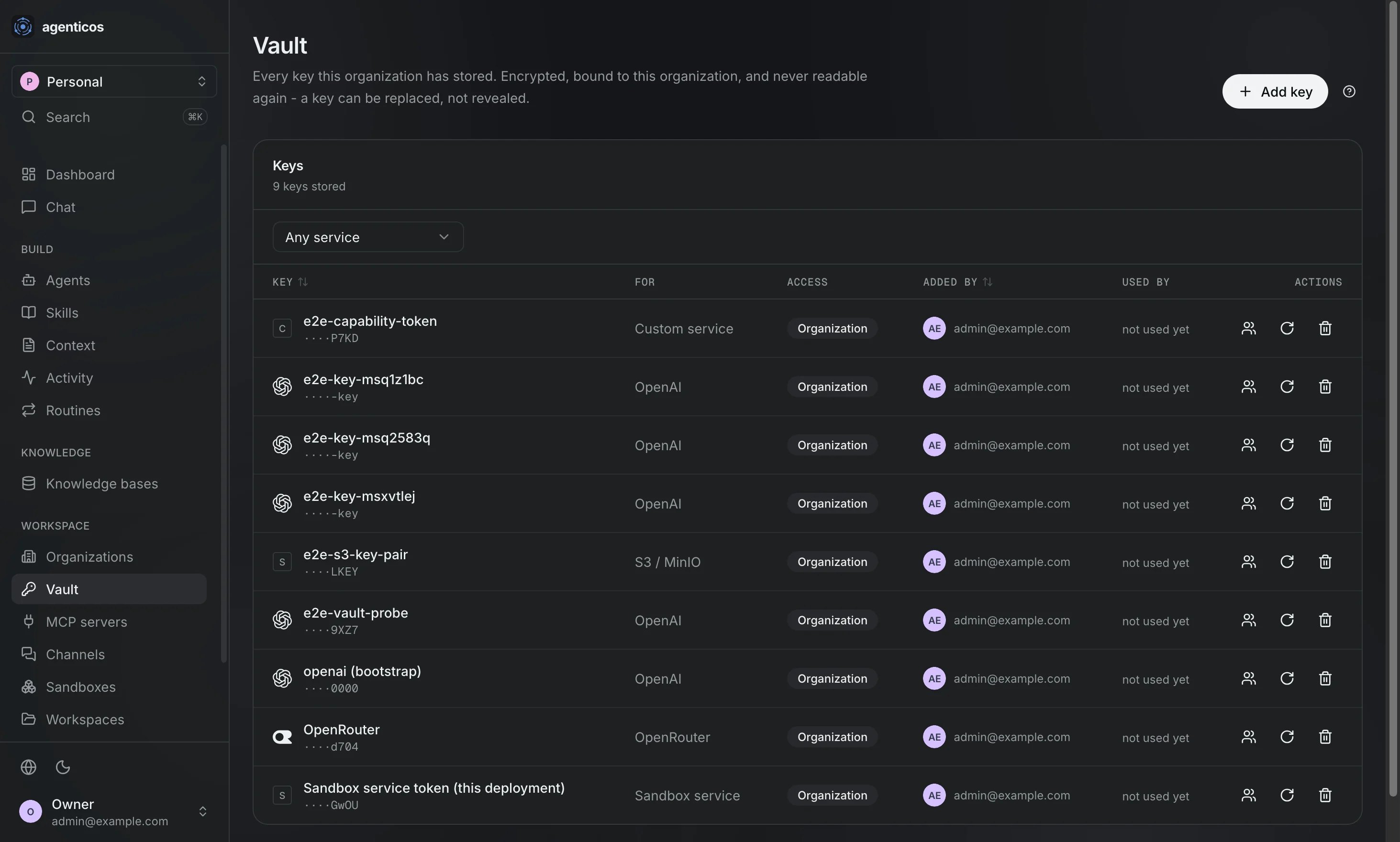The image size is (1400, 842).
Task: Manage access for e2e-key-msq2583q
Action: click(1248, 445)
